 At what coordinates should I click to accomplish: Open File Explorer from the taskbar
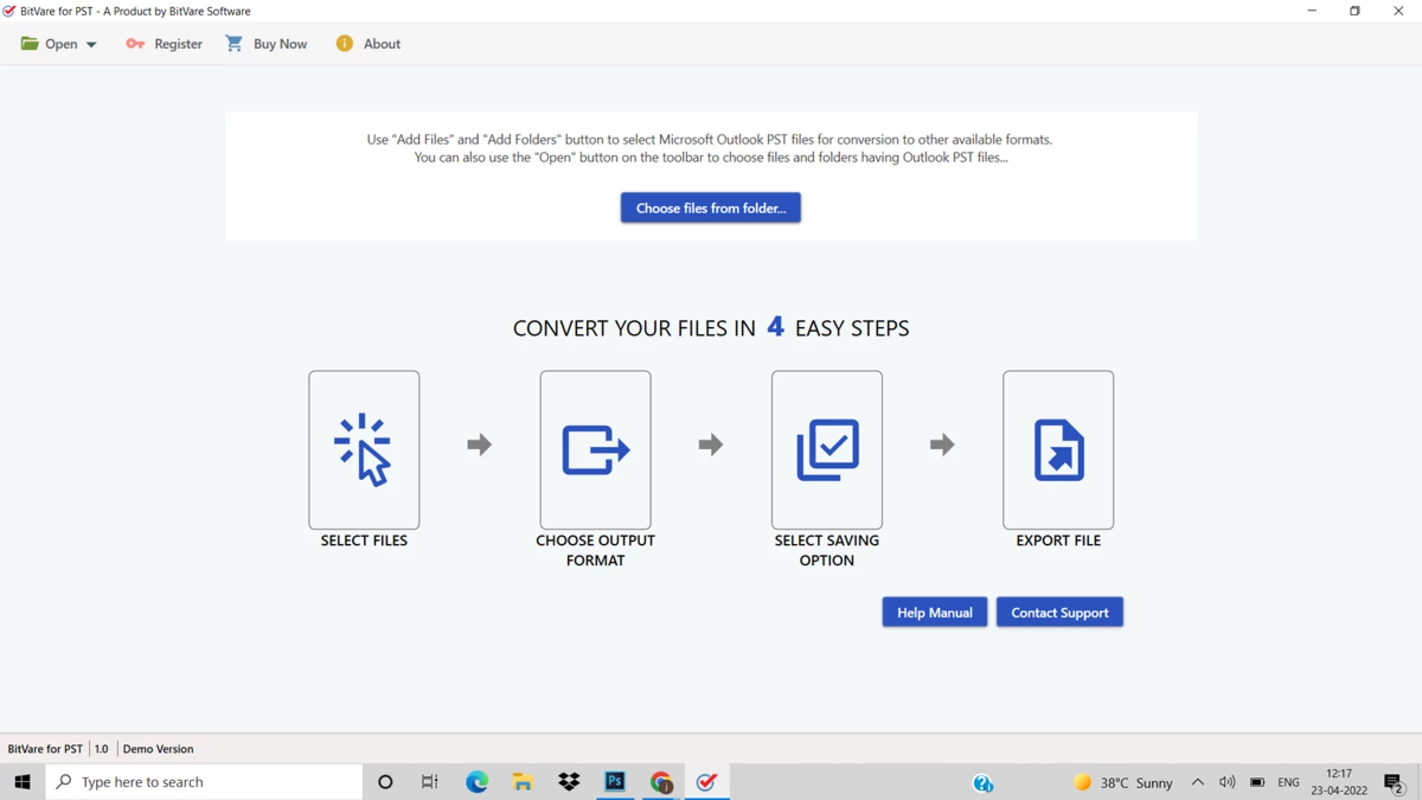pos(523,782)
